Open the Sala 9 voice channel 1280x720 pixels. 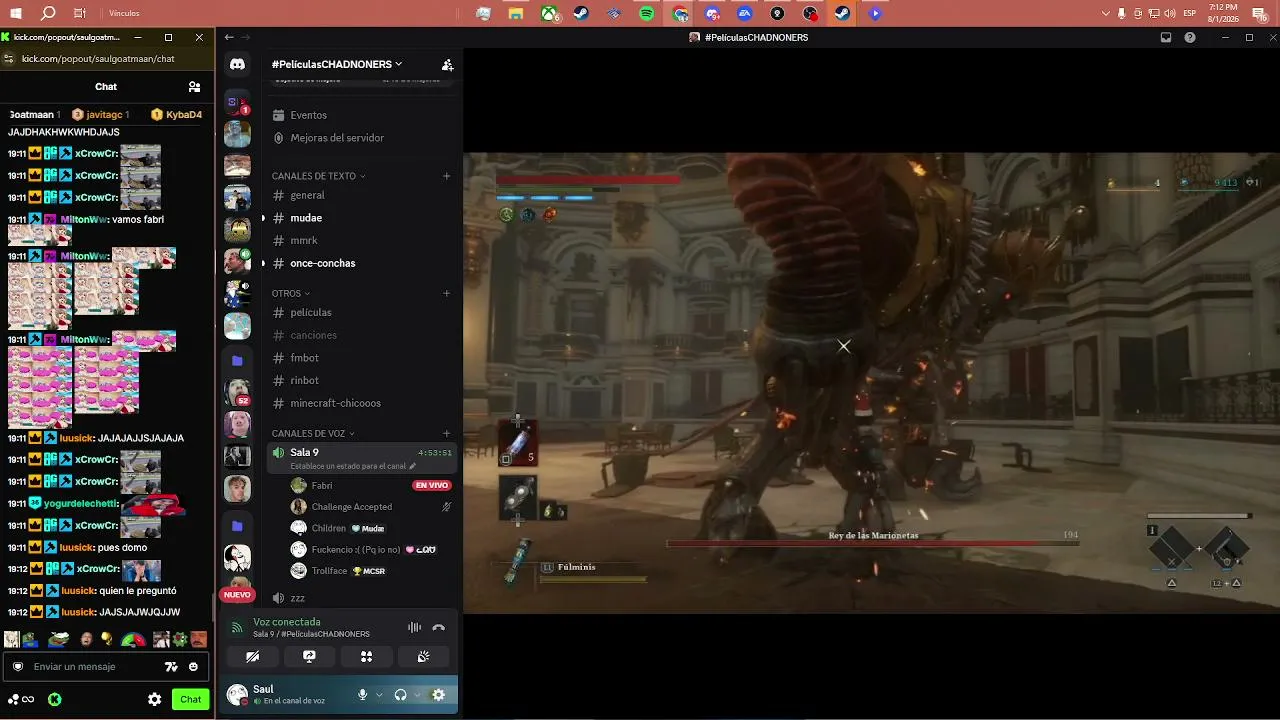(x=360, y=458)
